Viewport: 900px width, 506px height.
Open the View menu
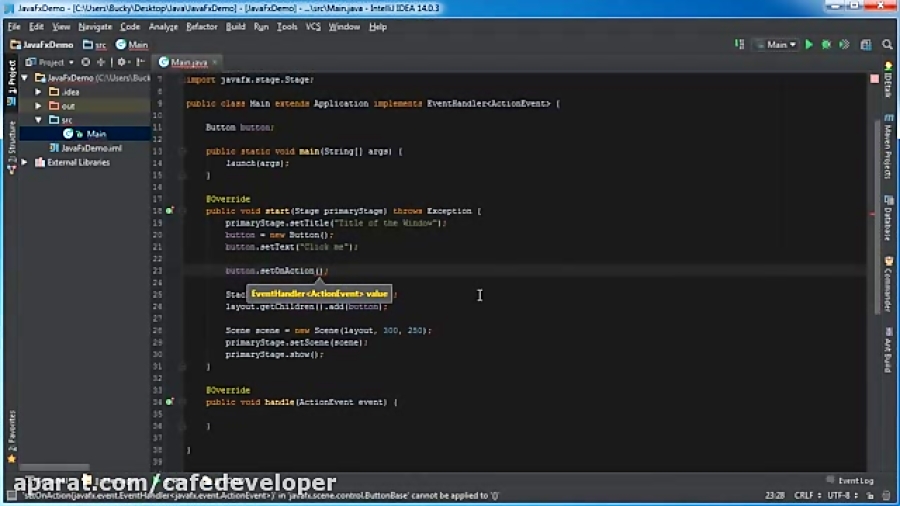(x=61, y=26)
